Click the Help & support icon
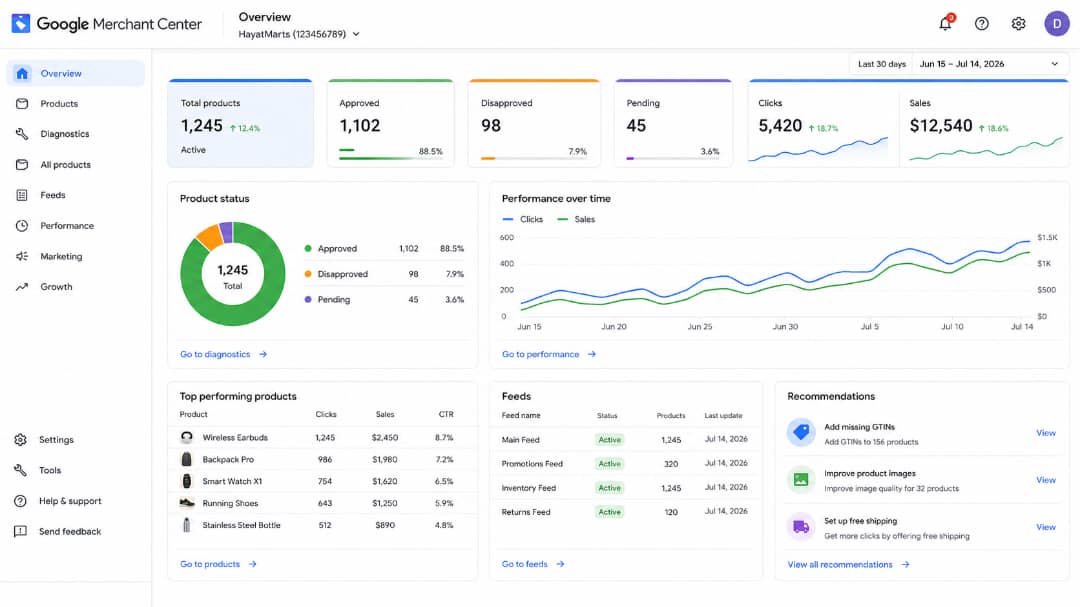The width and height of the screenshot is (1080, 607). [21, 501]
